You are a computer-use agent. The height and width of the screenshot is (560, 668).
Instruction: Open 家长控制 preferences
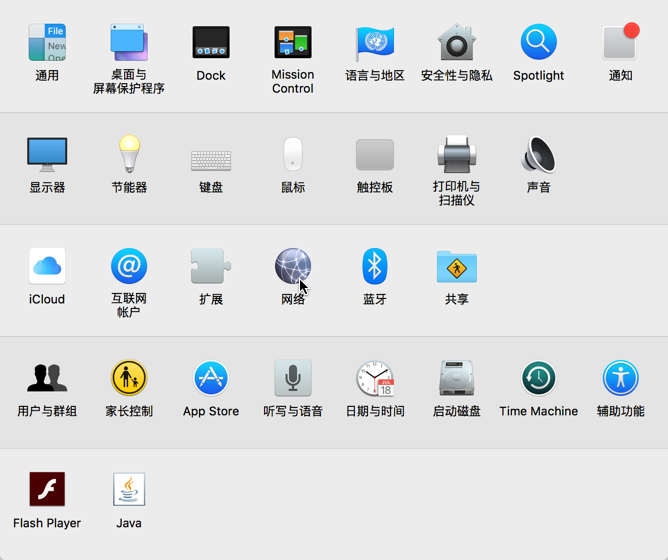(129, 378)
